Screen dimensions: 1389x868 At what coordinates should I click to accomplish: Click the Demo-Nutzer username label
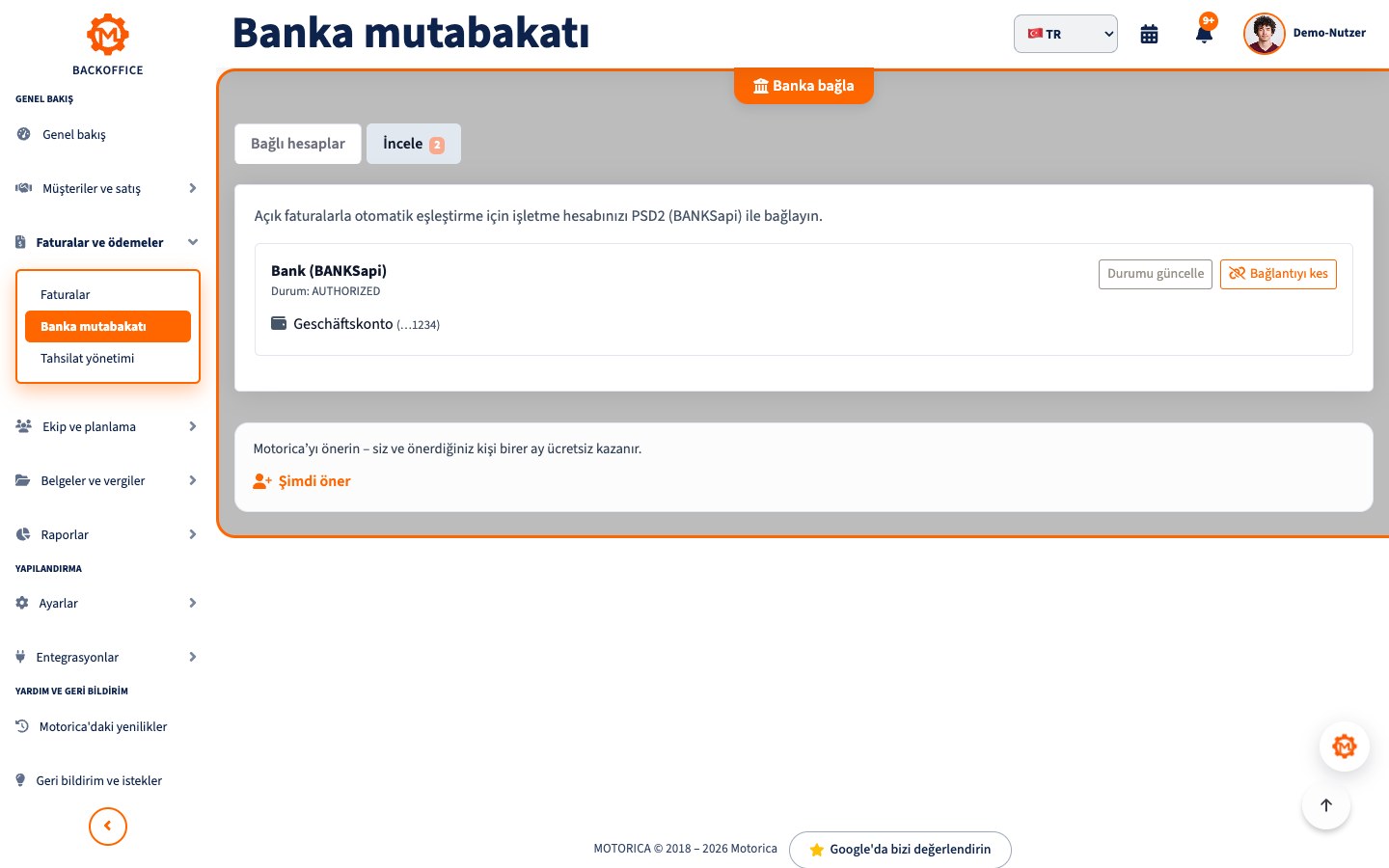pyautogui.click(x=1329, y=33)
